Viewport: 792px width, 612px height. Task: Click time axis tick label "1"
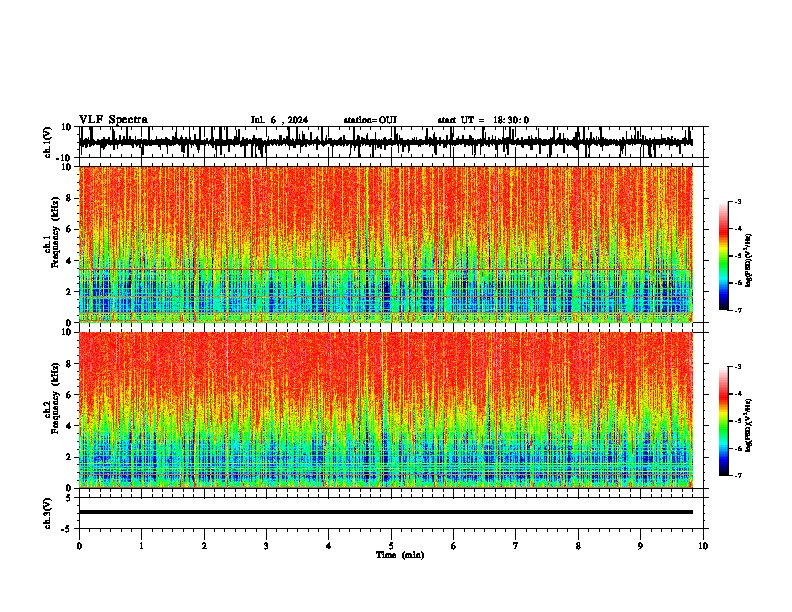click(x=141, y=546)
